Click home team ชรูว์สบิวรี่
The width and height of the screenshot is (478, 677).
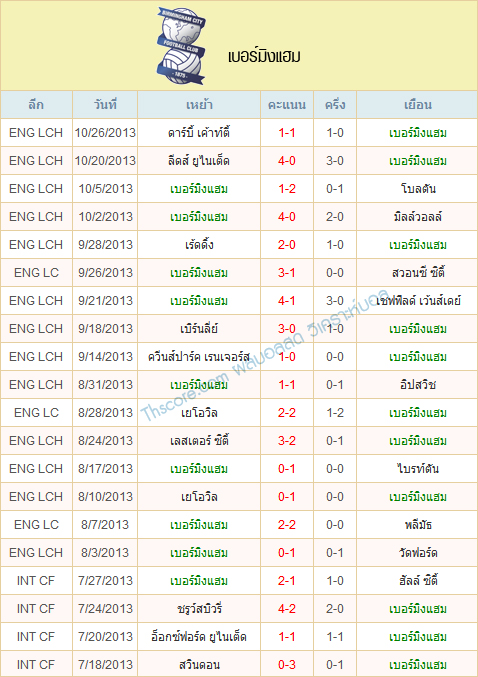tap(199, 609)
